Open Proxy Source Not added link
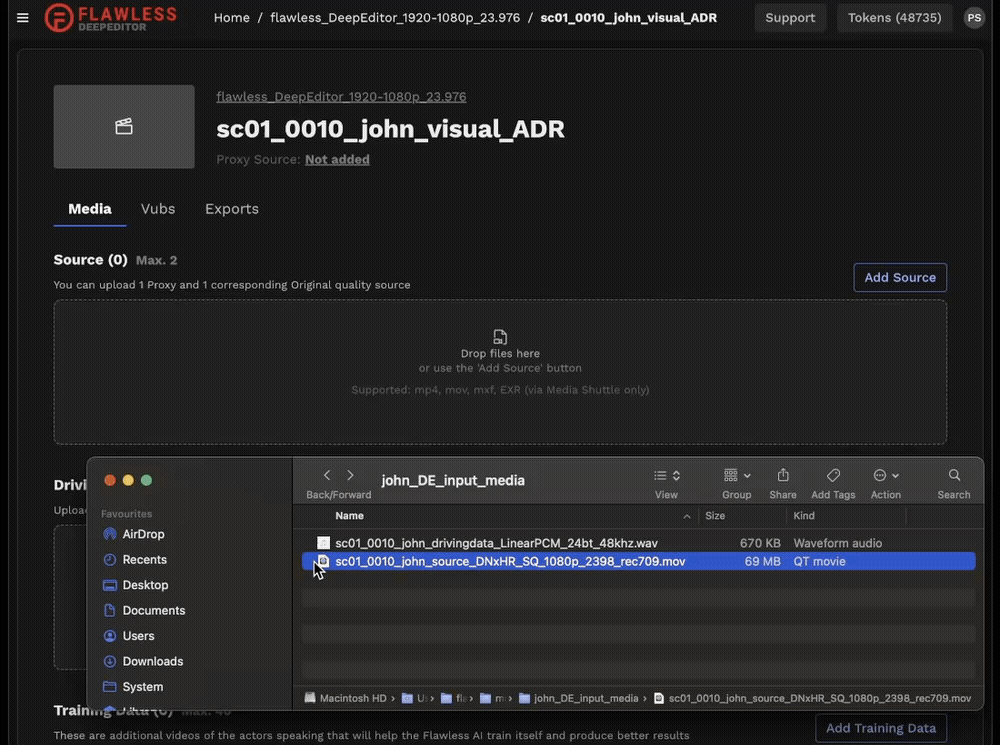Viewport: 1000px width, 745px height. click(337, 159)
